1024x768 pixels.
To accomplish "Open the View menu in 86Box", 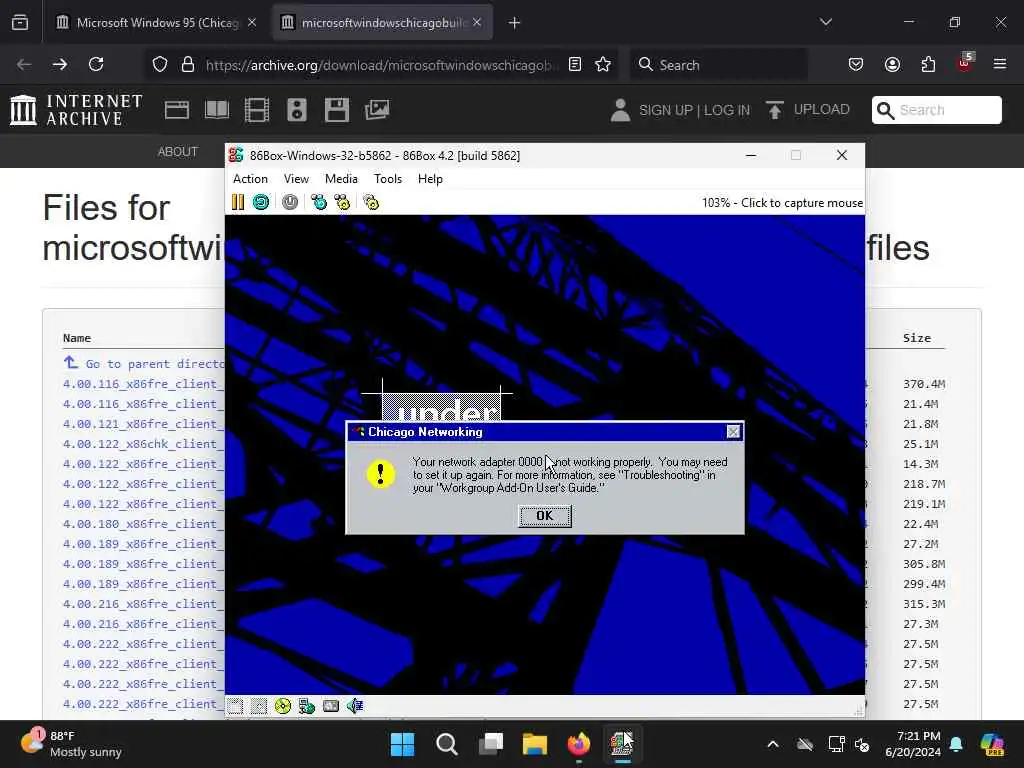I will click(x=296, y=179).
